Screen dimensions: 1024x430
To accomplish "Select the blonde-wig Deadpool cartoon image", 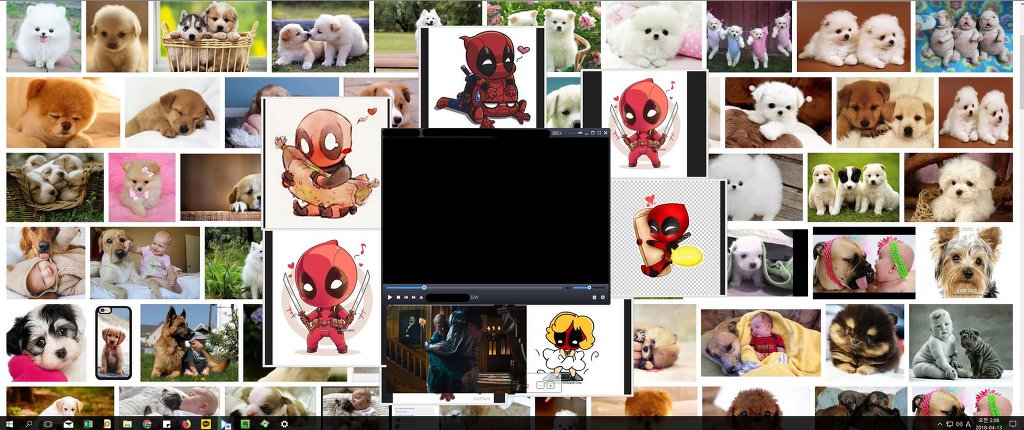I will click(576, 346).
